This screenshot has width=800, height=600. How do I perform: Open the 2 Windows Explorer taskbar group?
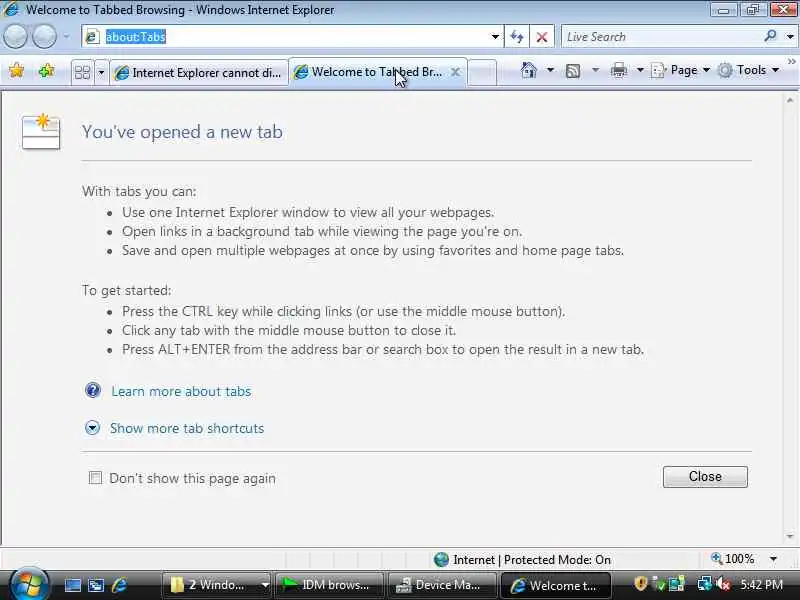coord(216,585)
